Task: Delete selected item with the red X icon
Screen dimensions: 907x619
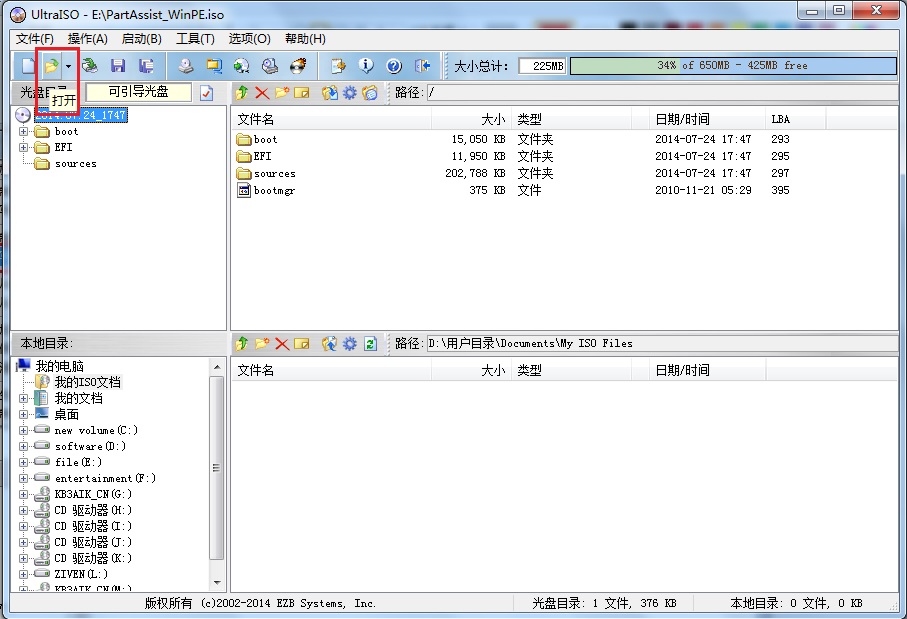Action: 260,91
